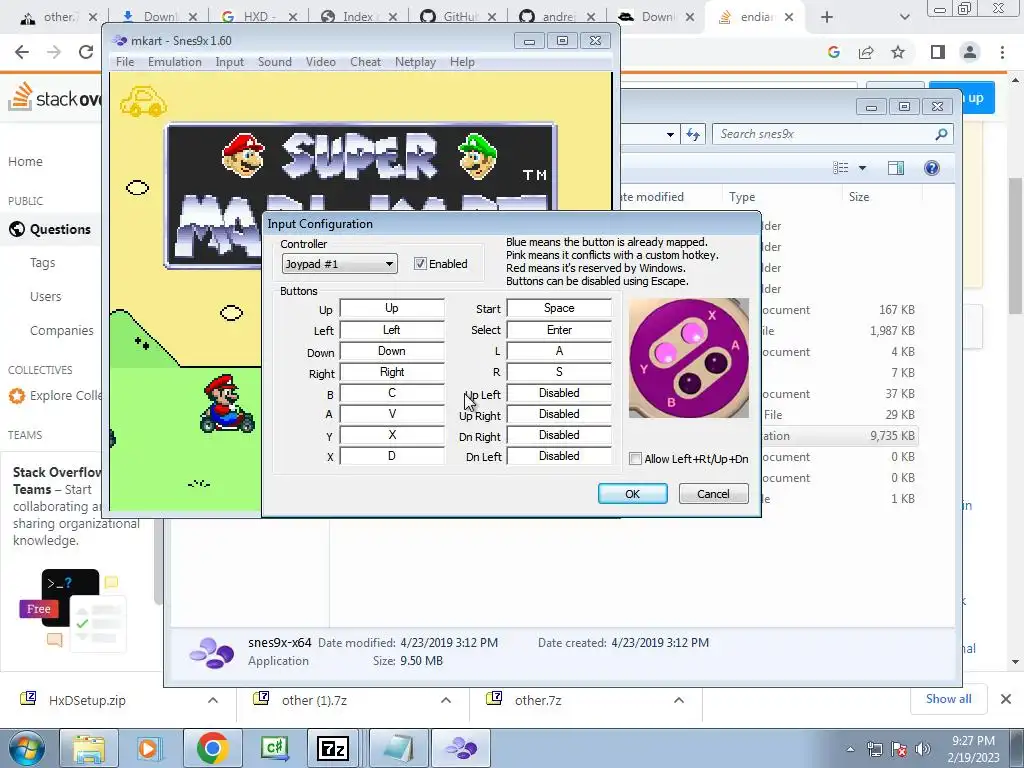This screenshot has height=768, width=1024.
Task: Go back in Chrome browser
Action: pos(22,52)
